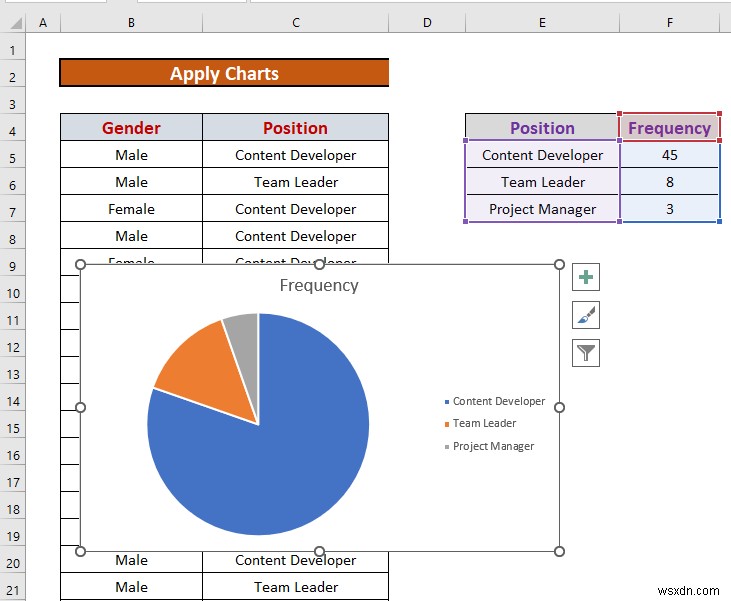Select Male cell in row 5
731x601 pixels.
coord(131,155)
